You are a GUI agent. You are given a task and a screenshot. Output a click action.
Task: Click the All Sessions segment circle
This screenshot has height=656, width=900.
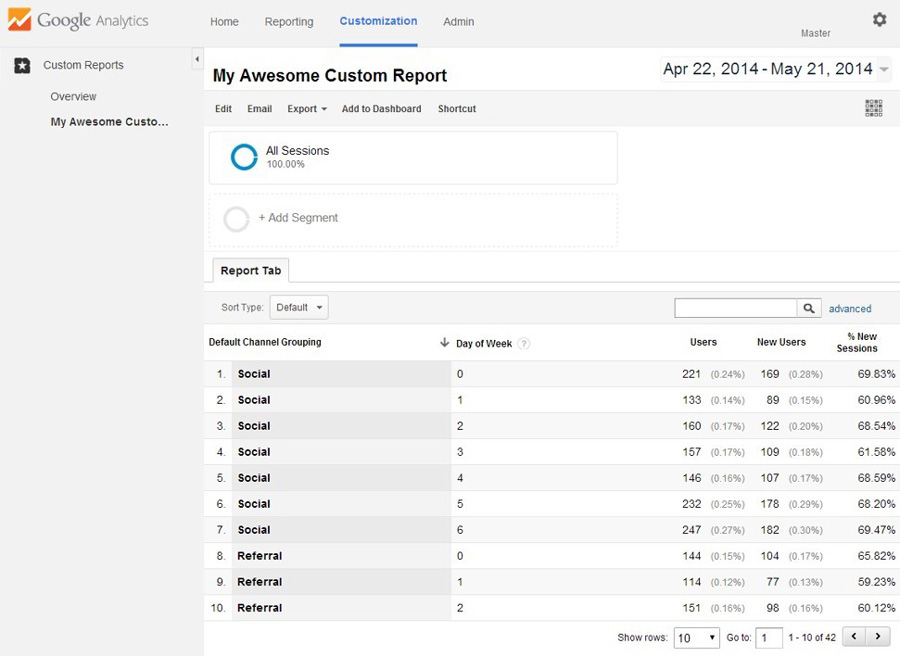click(x=244, y=157)
